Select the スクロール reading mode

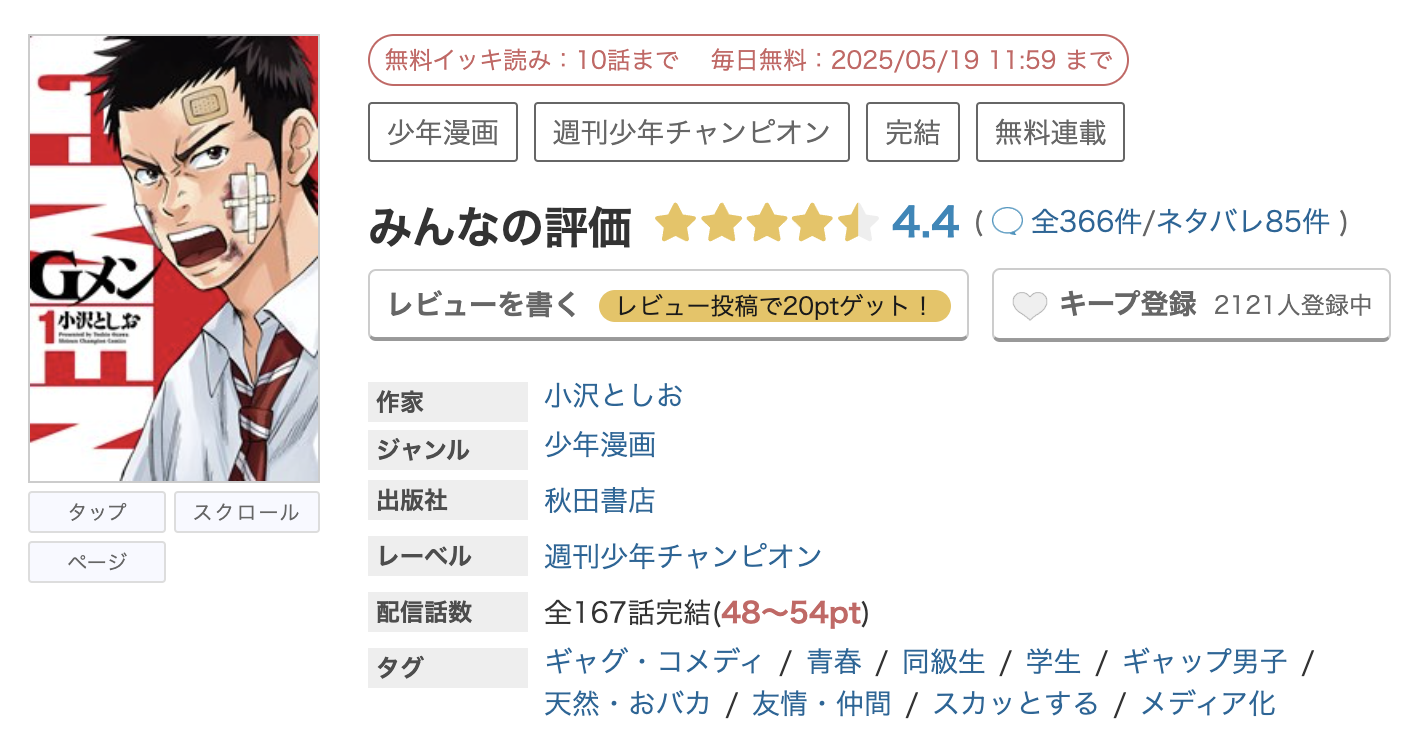point(246,511)
